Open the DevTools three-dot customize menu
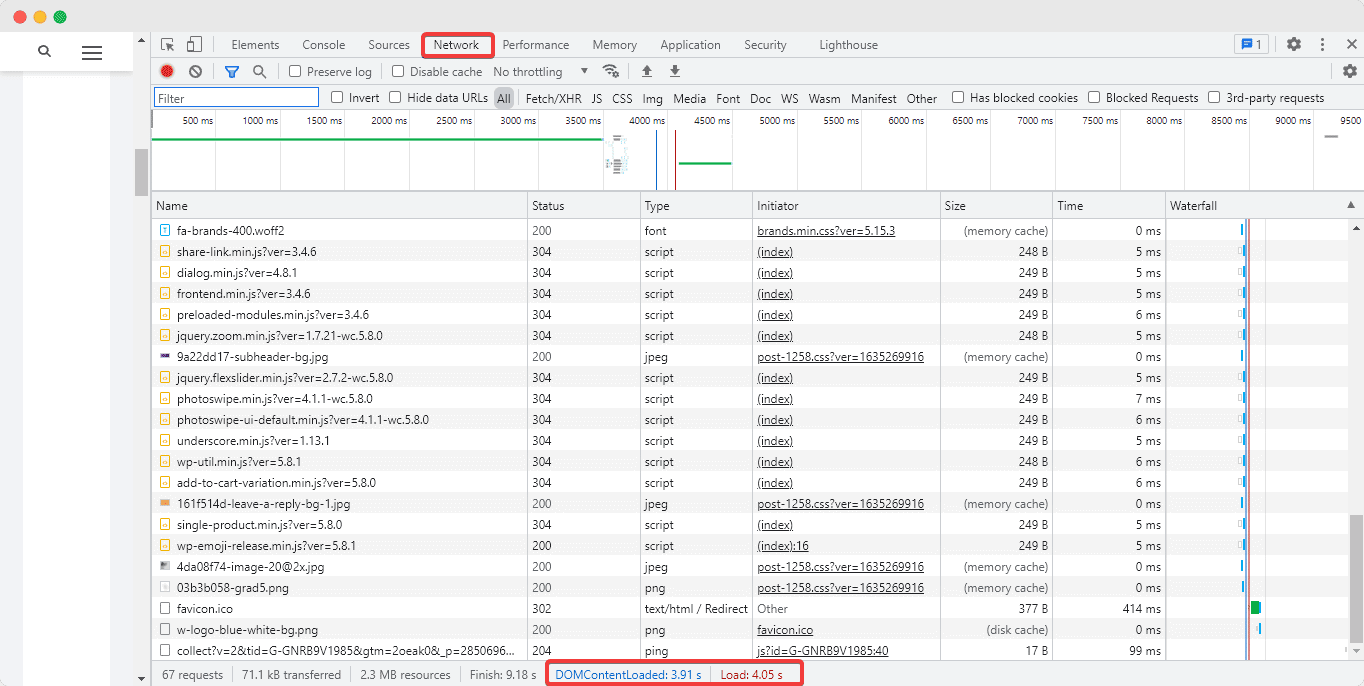 1322,45
